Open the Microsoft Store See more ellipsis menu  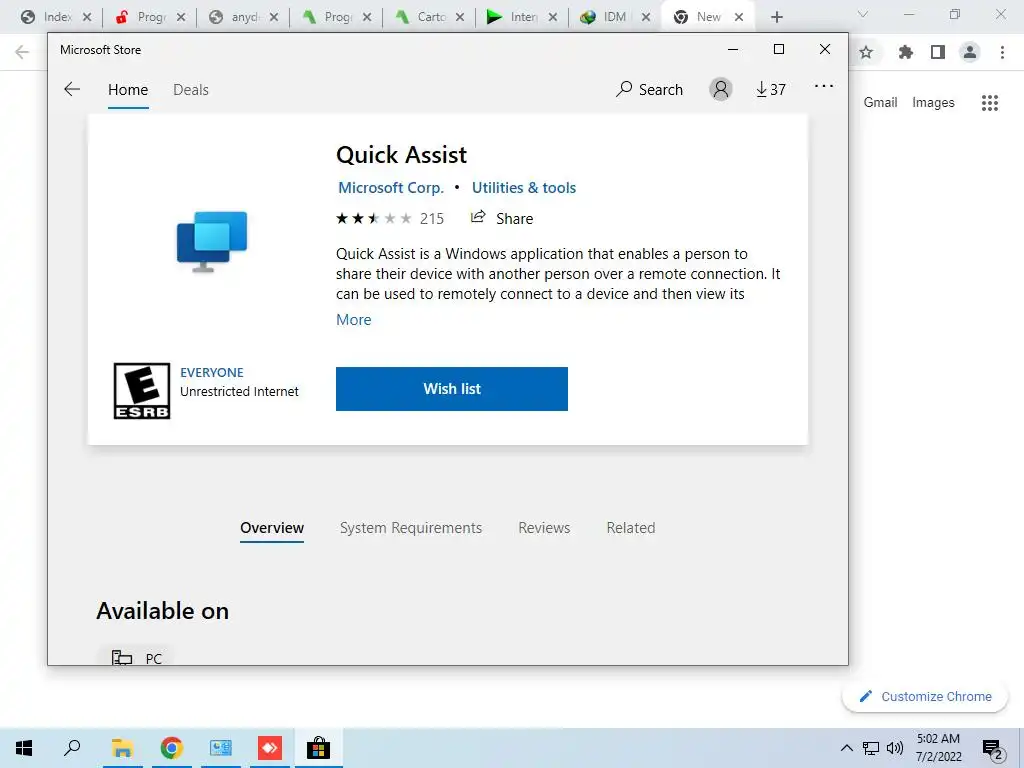(x=824, y=86)
